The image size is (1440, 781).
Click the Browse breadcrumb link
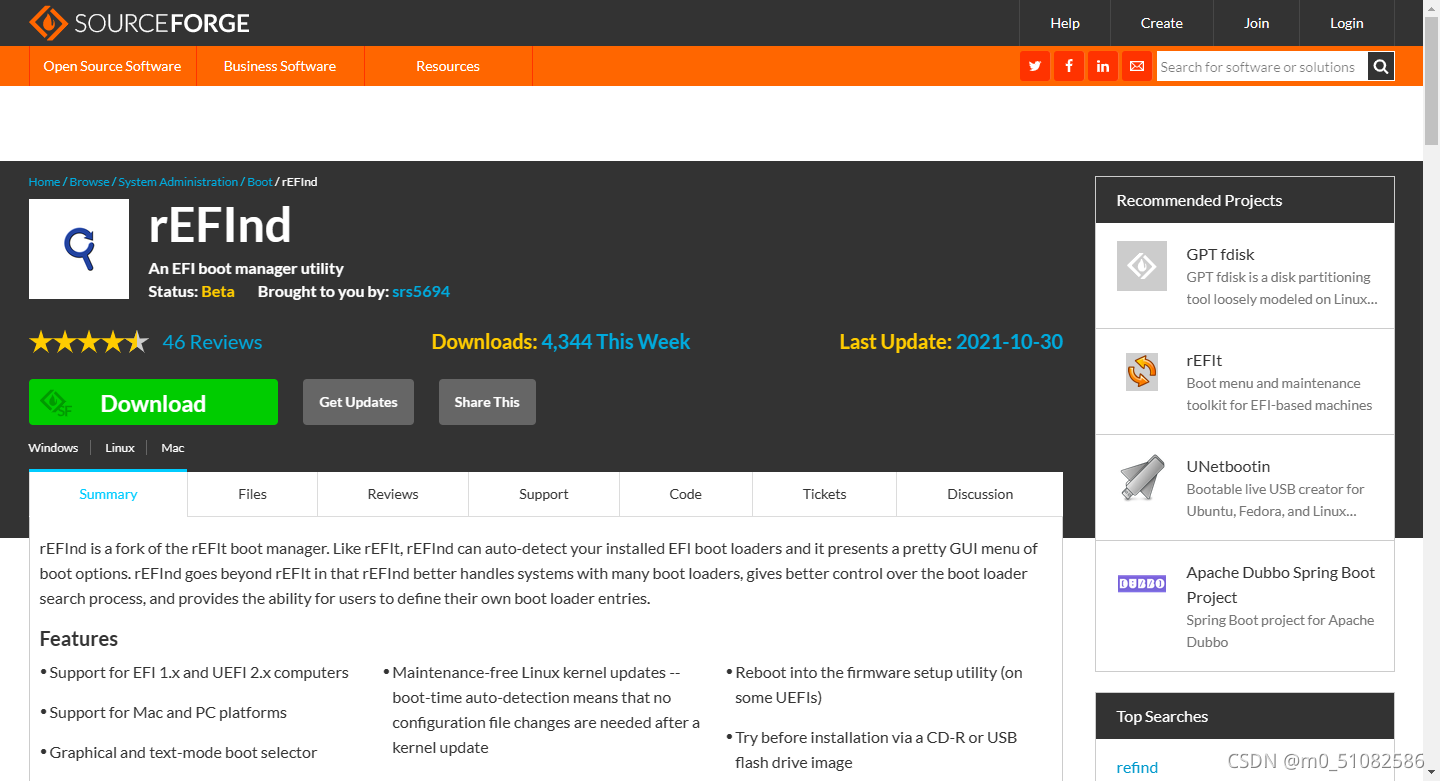click(89, 182)
